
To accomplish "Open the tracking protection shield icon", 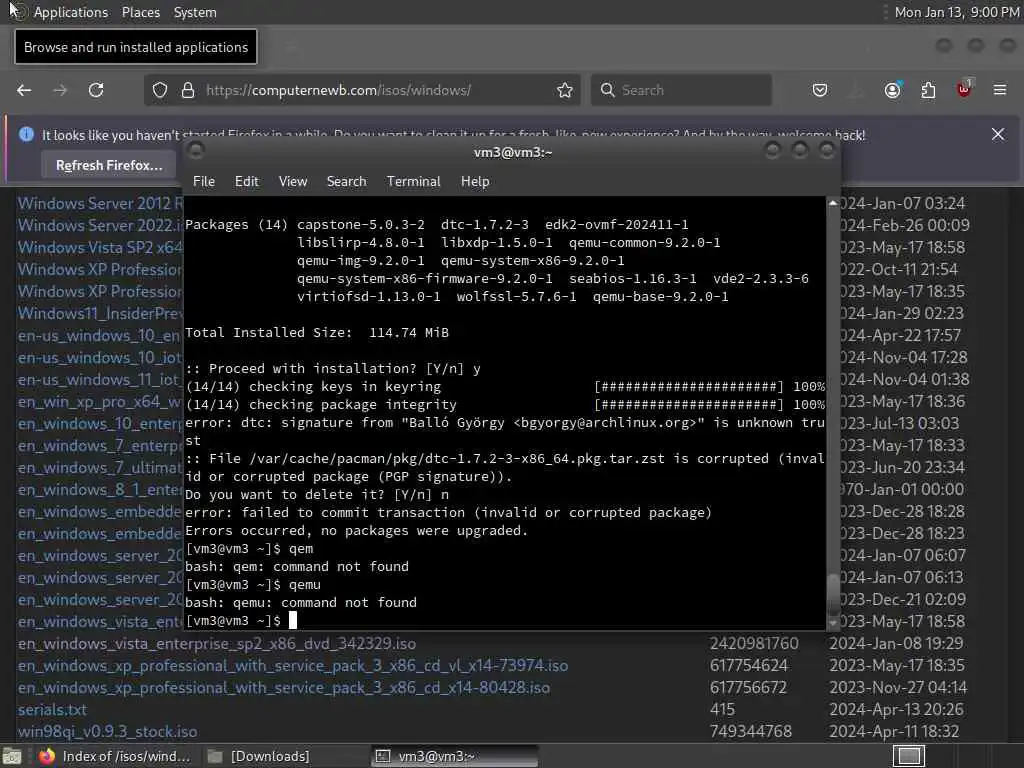I will click(160, 90).
